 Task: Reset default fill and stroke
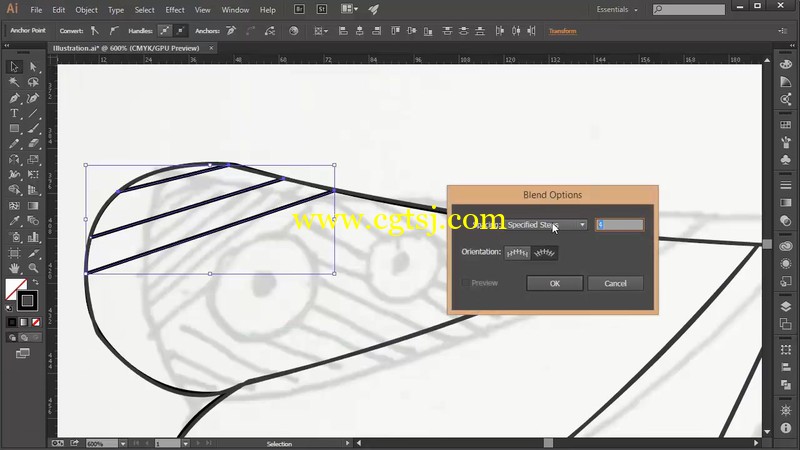[9, 308]
